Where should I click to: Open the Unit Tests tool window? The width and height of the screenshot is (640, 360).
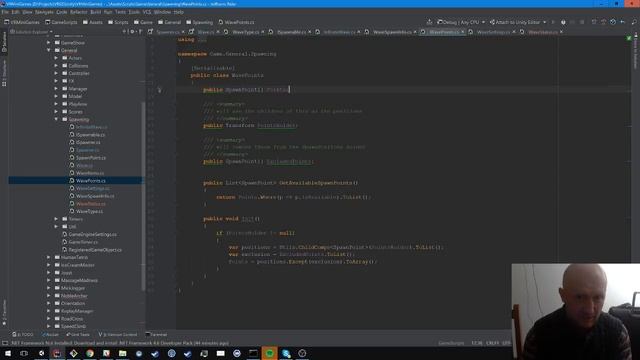[78, 334]
